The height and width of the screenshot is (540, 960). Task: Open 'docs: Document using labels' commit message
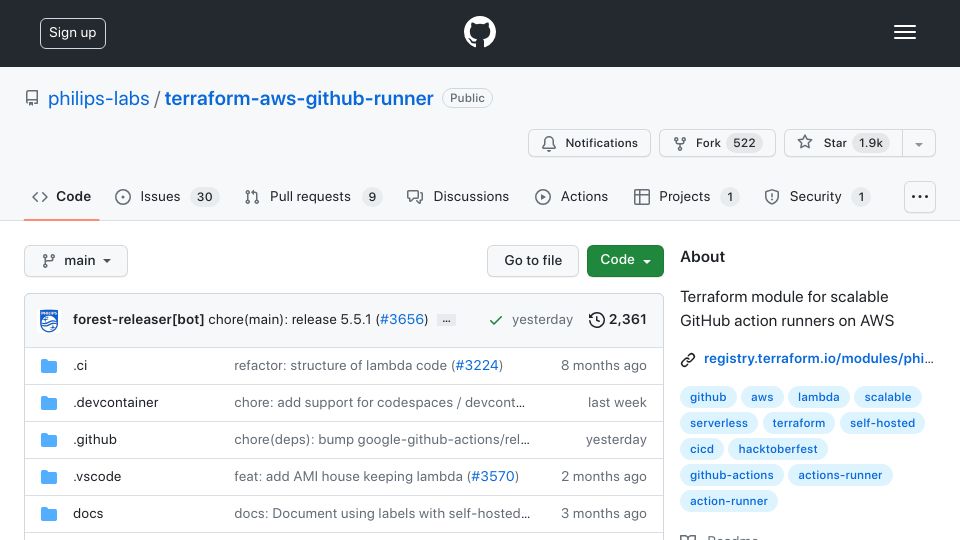point(382,513)
